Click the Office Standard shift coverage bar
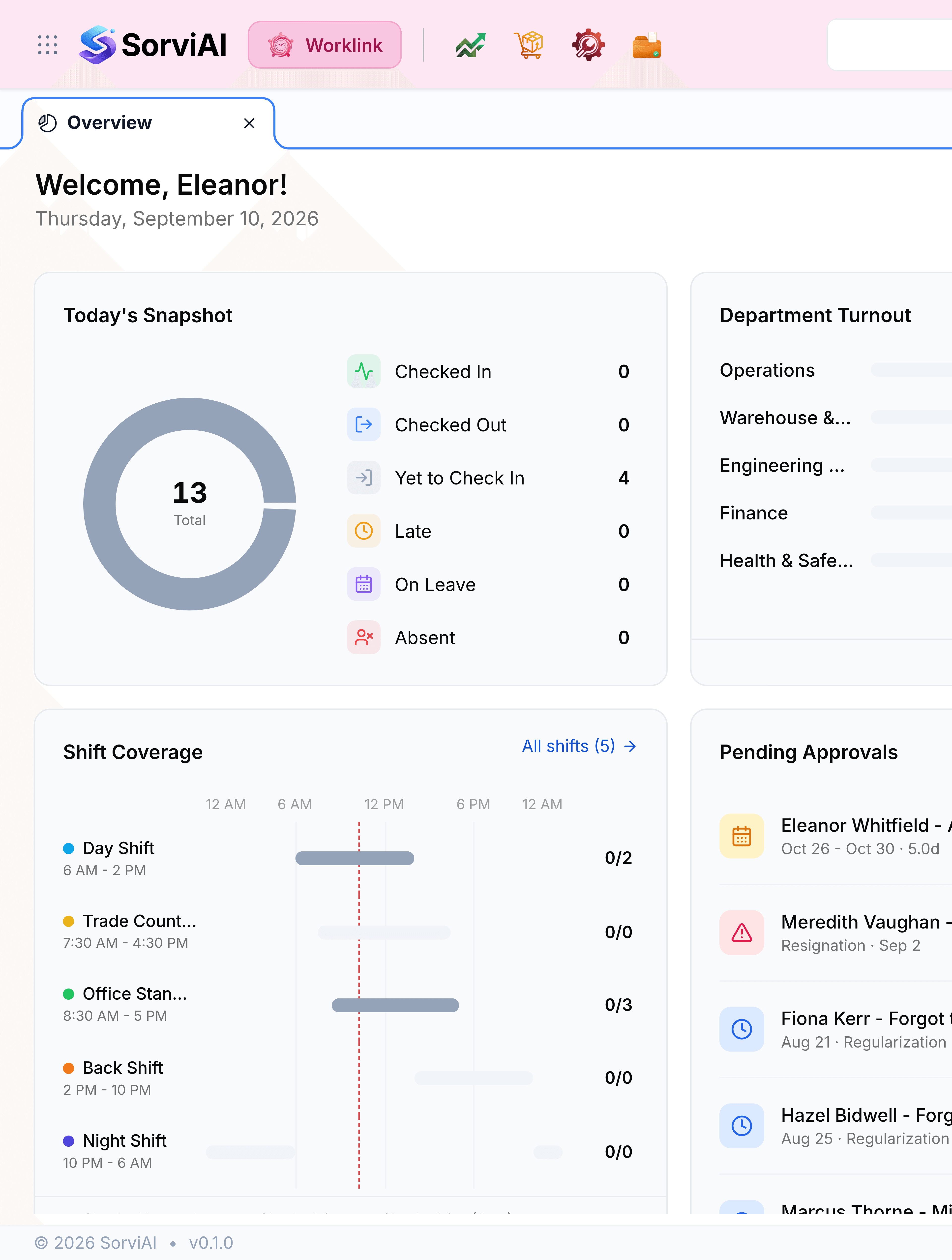952x1260 pixels. (x=395, y=1005)
